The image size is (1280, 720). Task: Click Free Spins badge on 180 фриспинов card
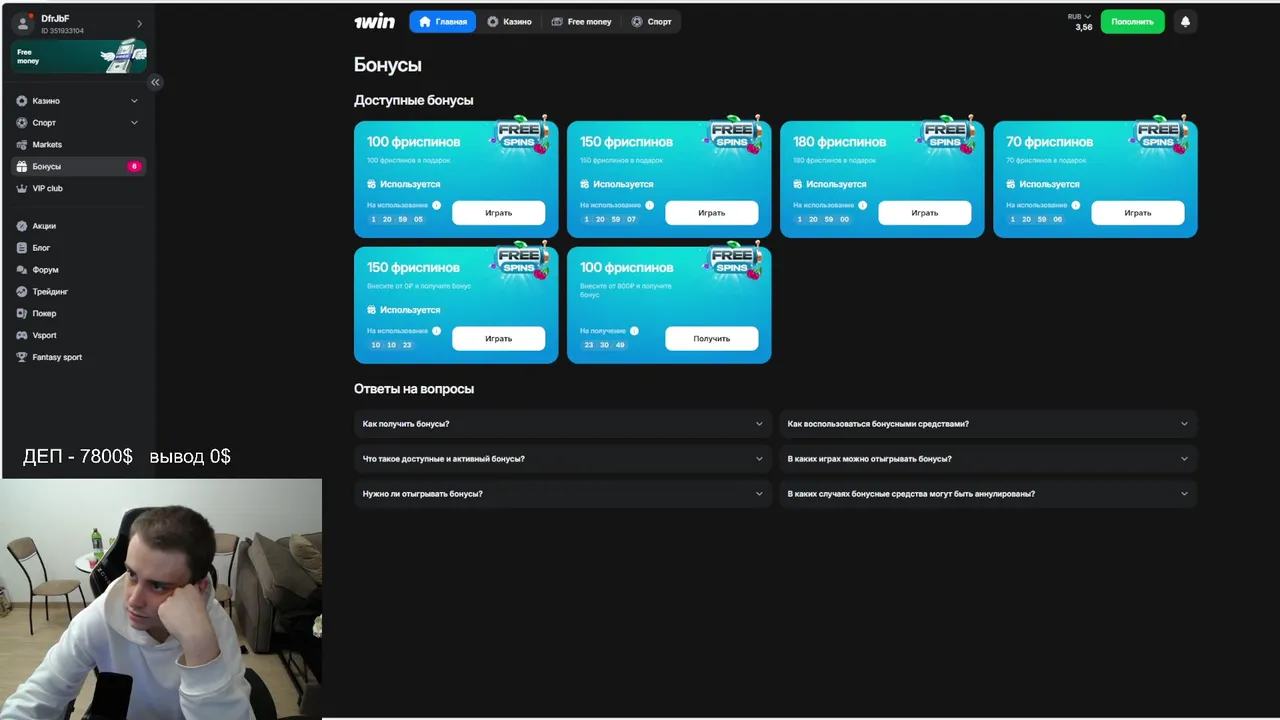945,135
